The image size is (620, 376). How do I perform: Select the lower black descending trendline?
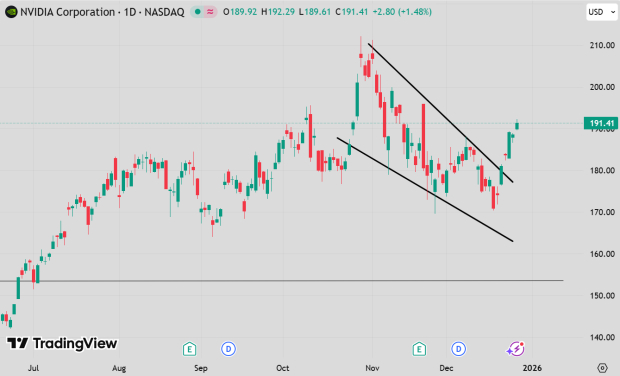(x=425, y=189)
